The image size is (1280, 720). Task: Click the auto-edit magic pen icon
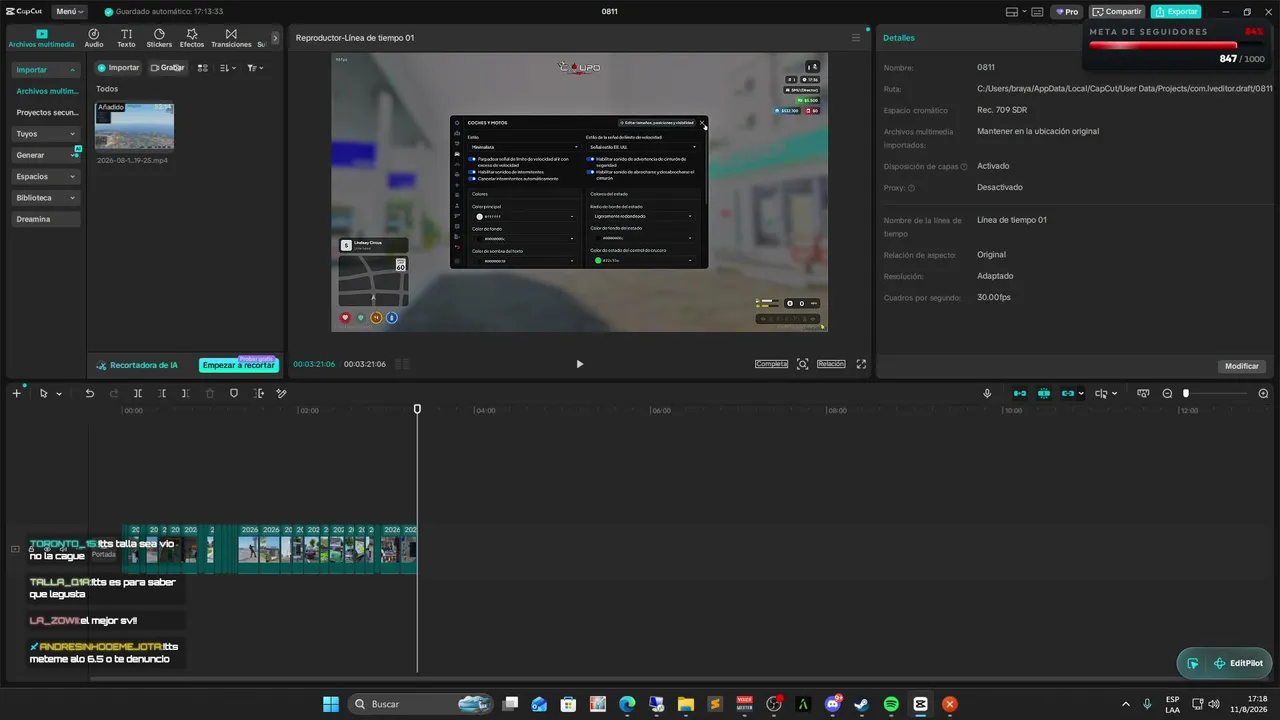pos(281,393)
